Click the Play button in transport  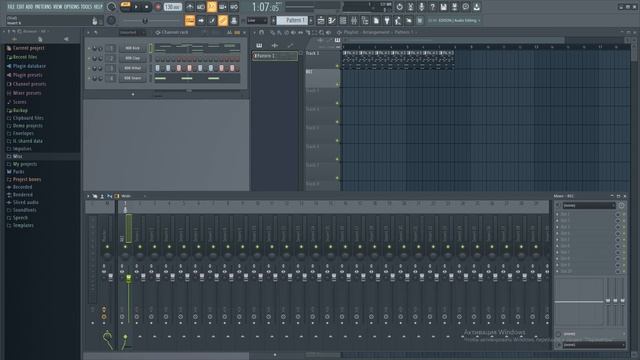136,7
